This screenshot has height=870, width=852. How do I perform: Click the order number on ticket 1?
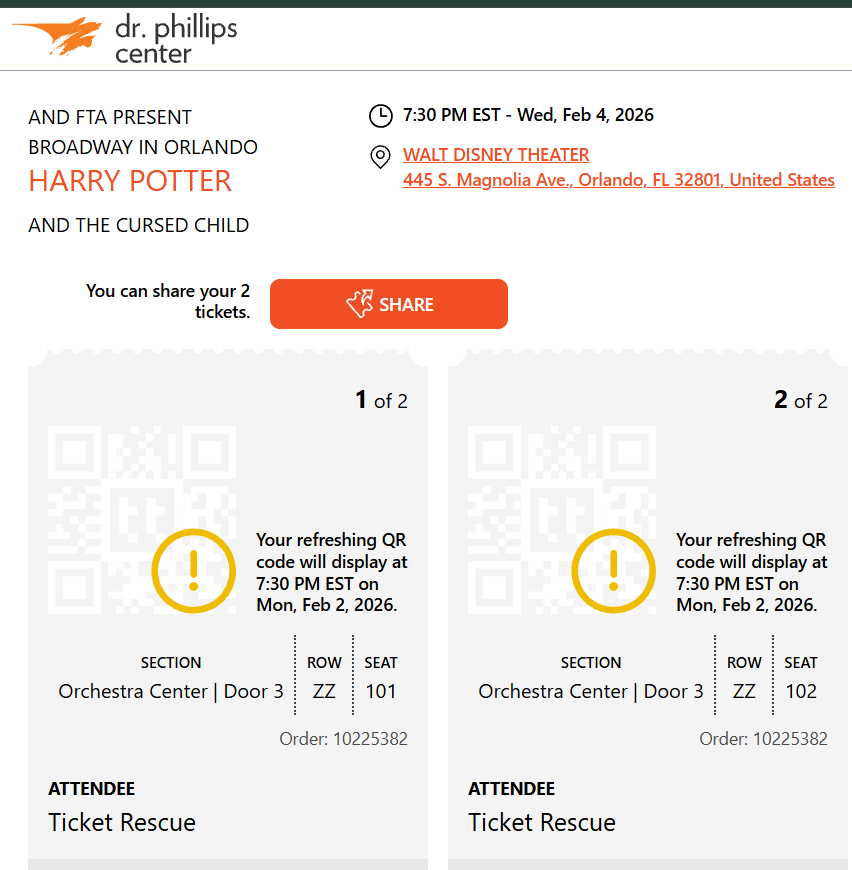pos(343,739)
